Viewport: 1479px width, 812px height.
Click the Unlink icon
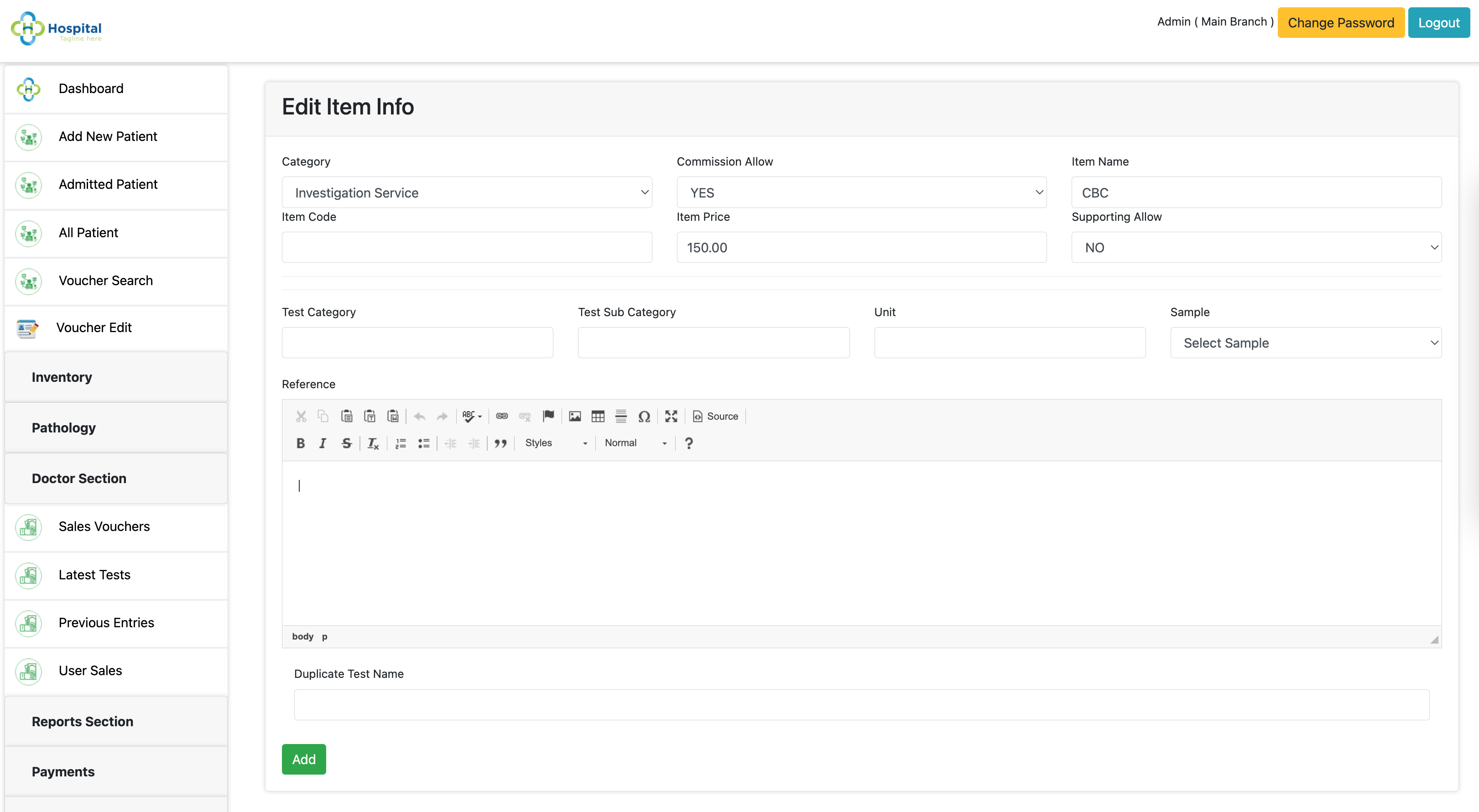pyautogui.click(x=525, y=416)
